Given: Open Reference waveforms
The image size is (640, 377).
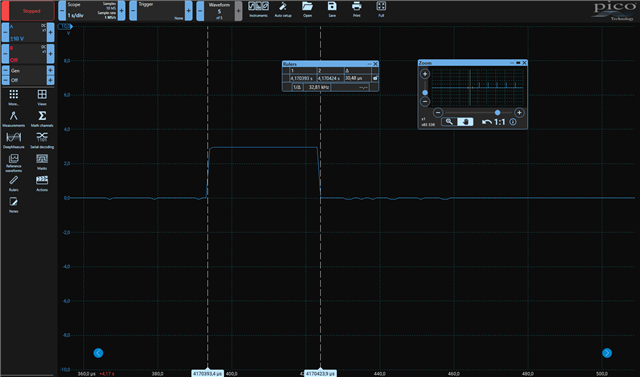Looking at the screenshot, I should [13, 162].
